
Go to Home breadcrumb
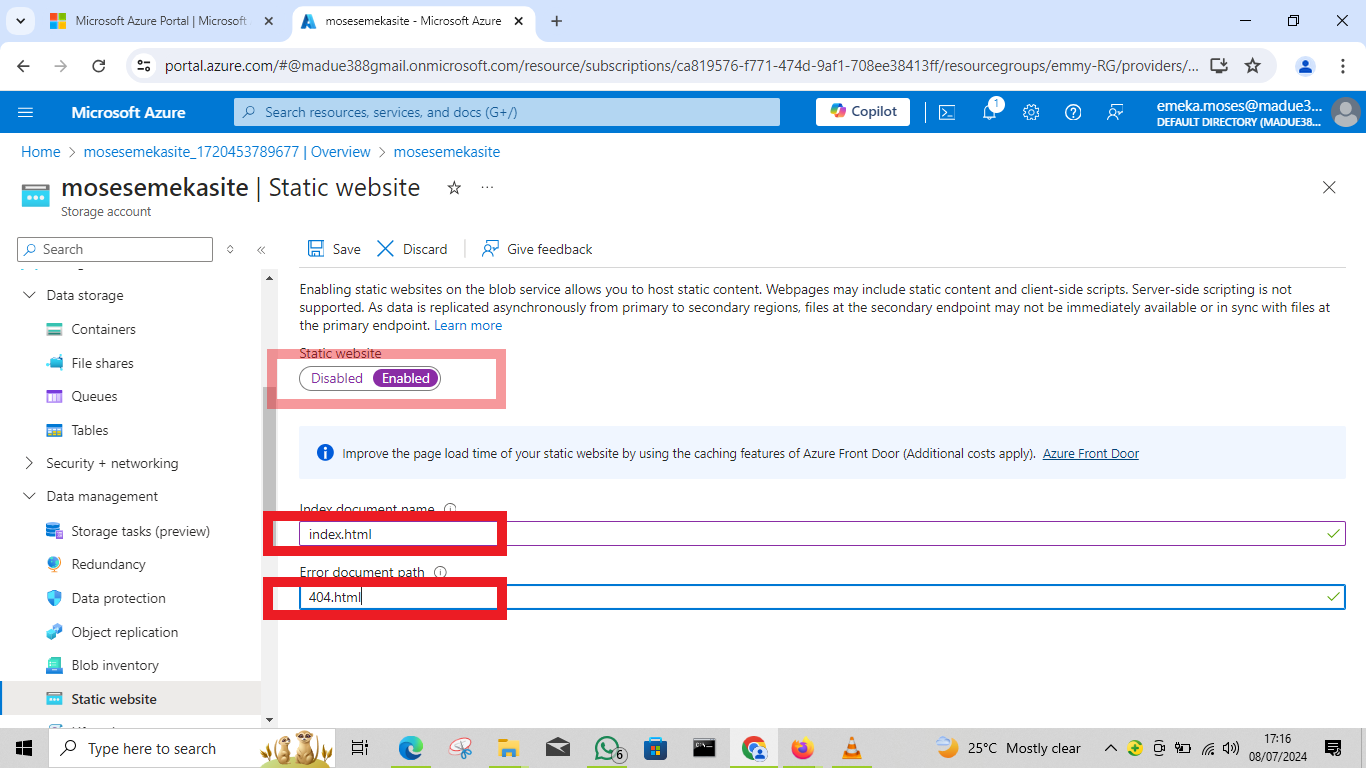pos(41,152)
